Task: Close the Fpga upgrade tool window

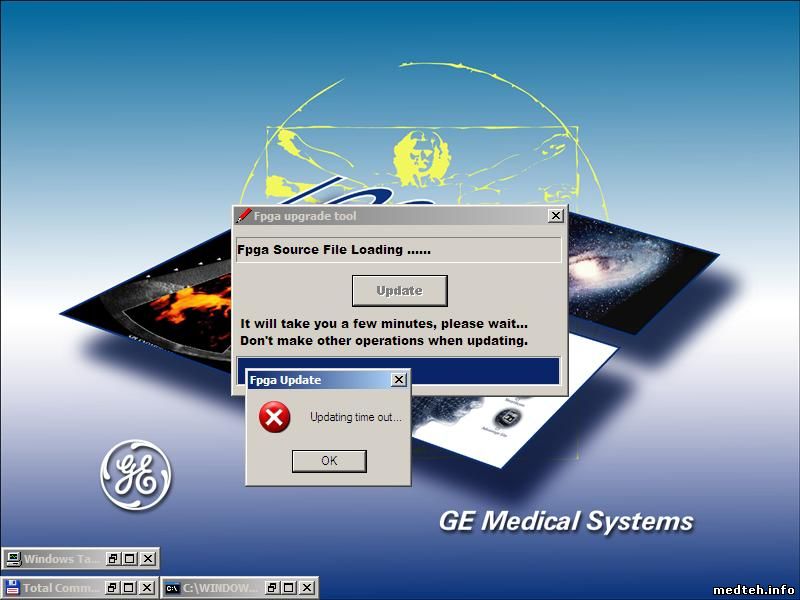Action: point(556,216)
